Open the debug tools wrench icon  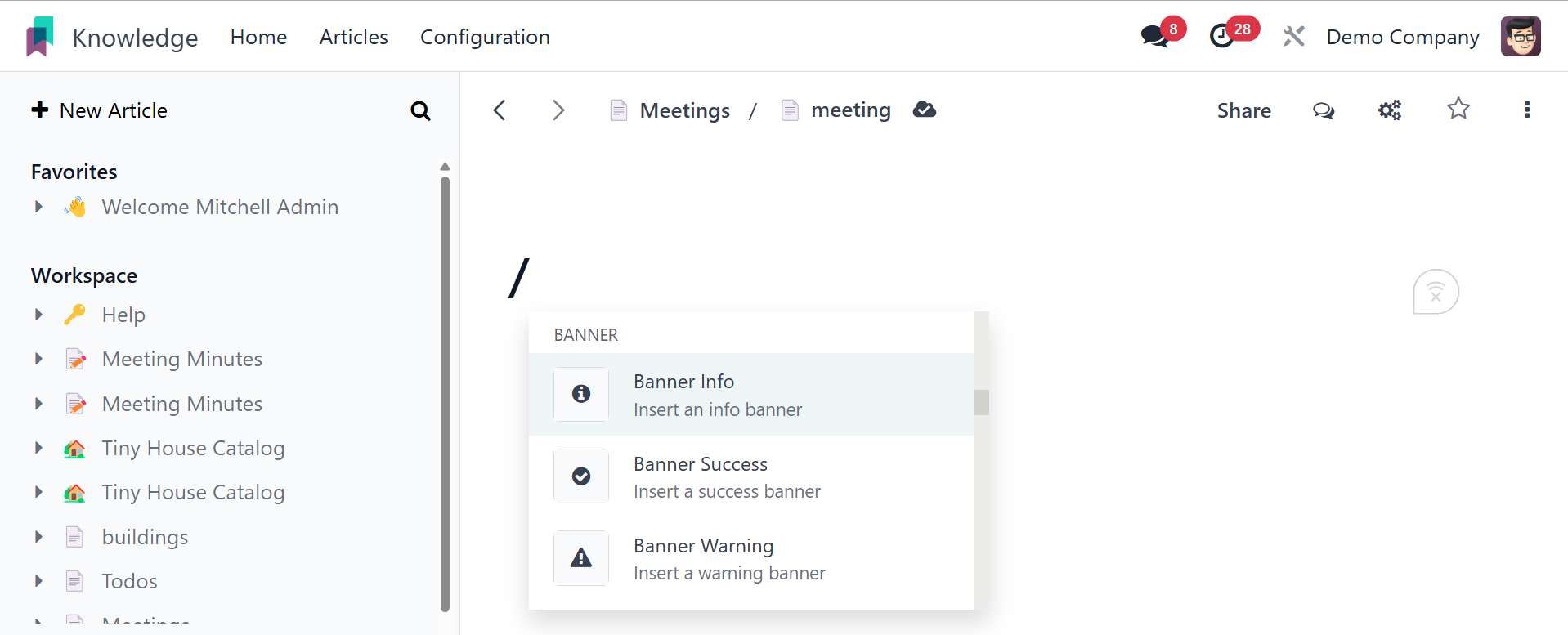click(1293, 37)
